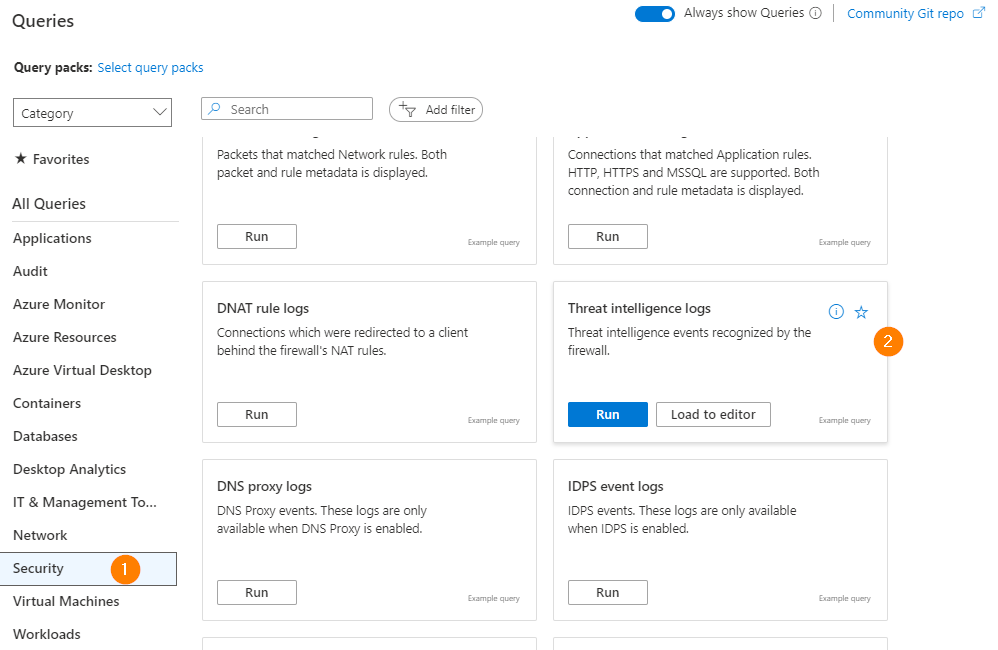The height and width of the screenshot is (650, 998).
Task: Click the Threat intelligence logs title
Action: click(x=639, y=308)
